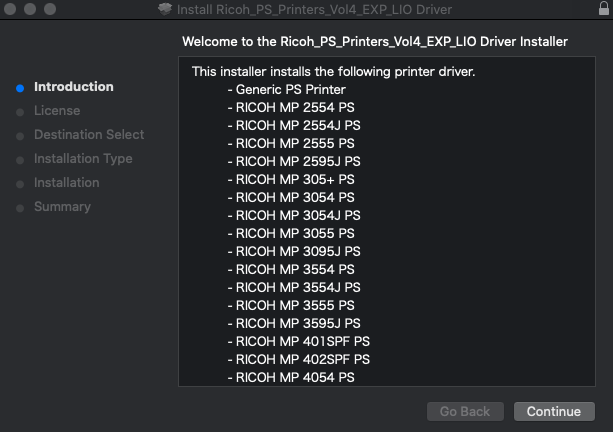Click RICOH MP 3554J PS line
This screenshot has height=432, width=613.
[294, 287]
